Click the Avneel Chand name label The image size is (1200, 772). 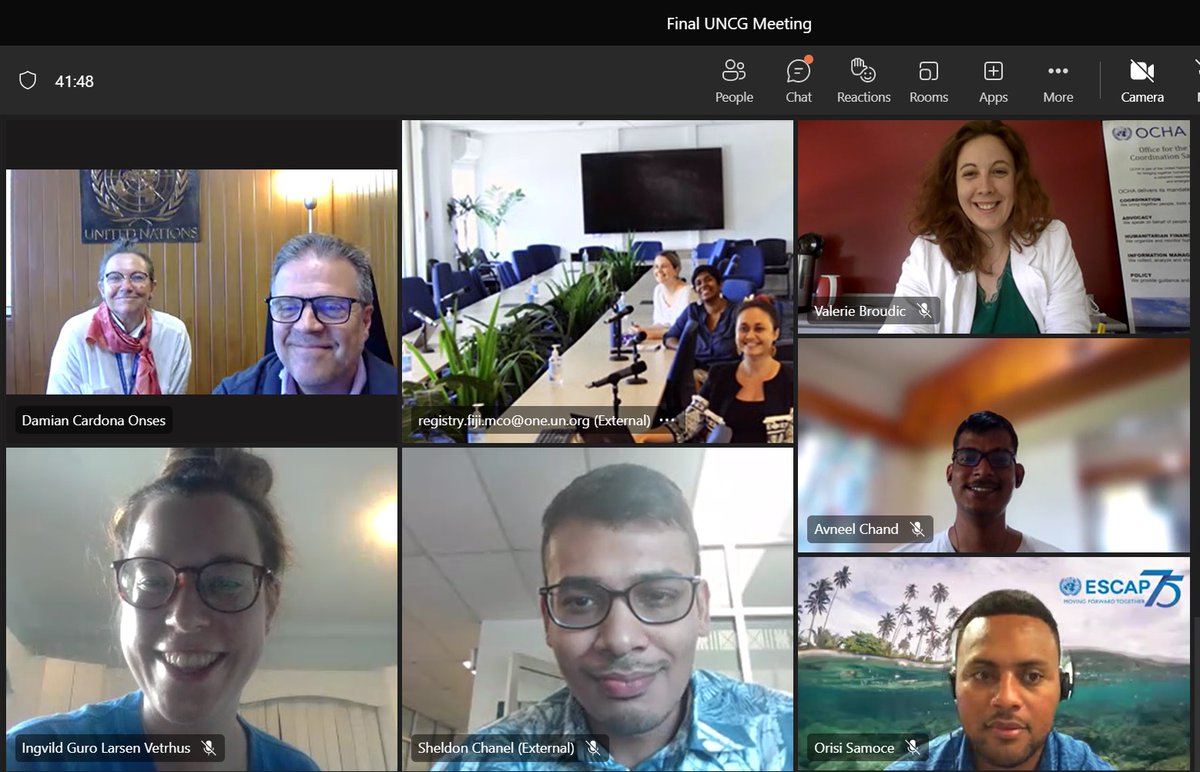tap(856, 529)
